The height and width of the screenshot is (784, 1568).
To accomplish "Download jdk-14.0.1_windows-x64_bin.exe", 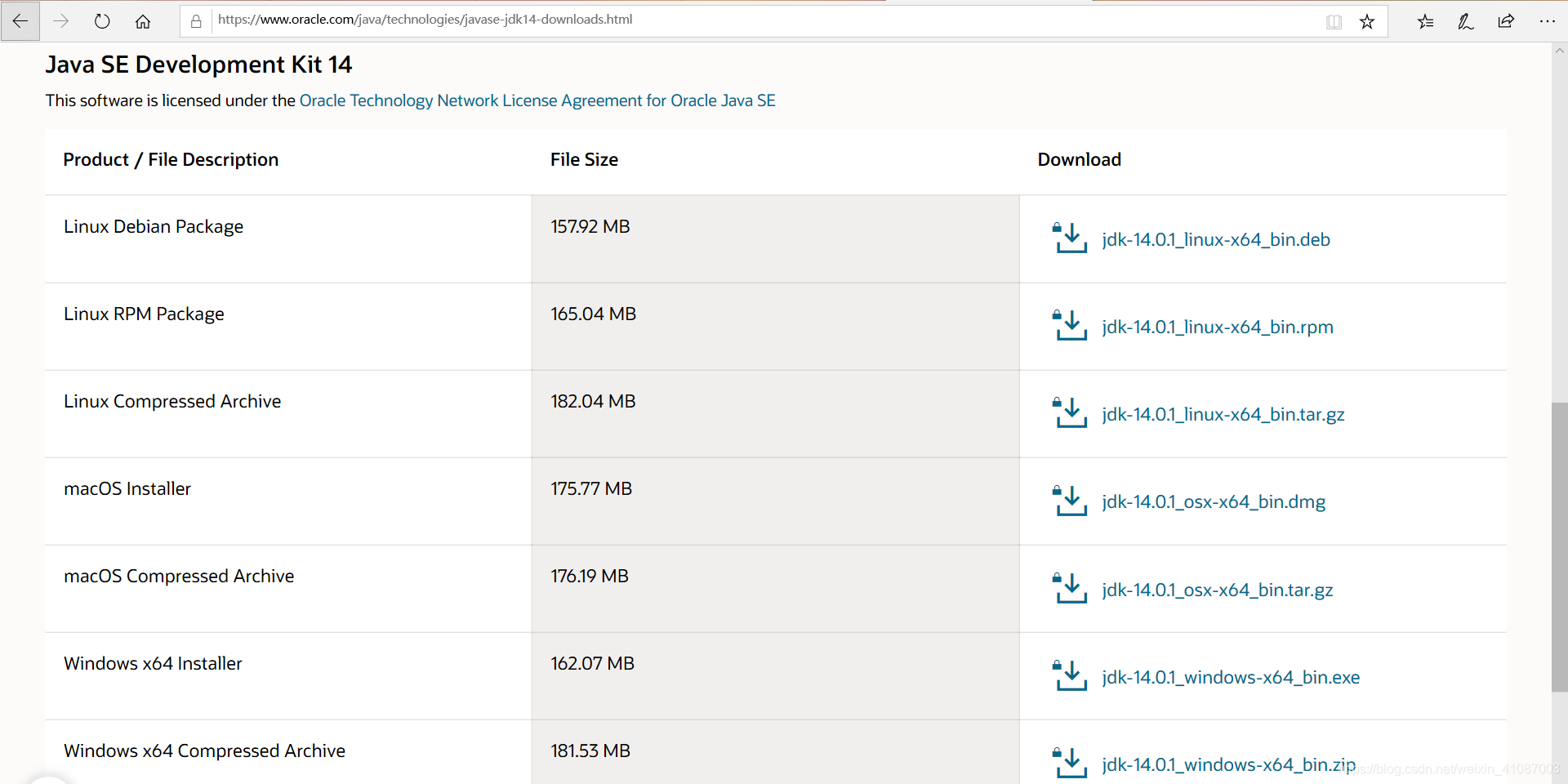I will tap(1231, 677).
